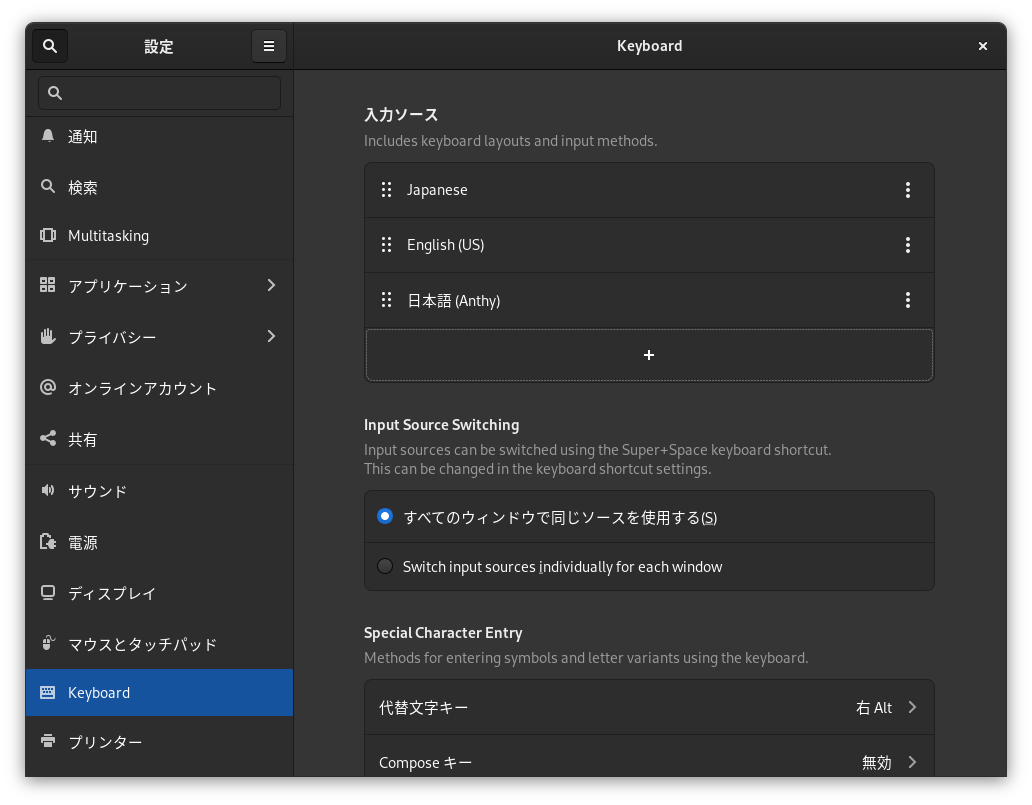Click the sidebar search input field
1032x805 pixels.
[x=159, y=93]
